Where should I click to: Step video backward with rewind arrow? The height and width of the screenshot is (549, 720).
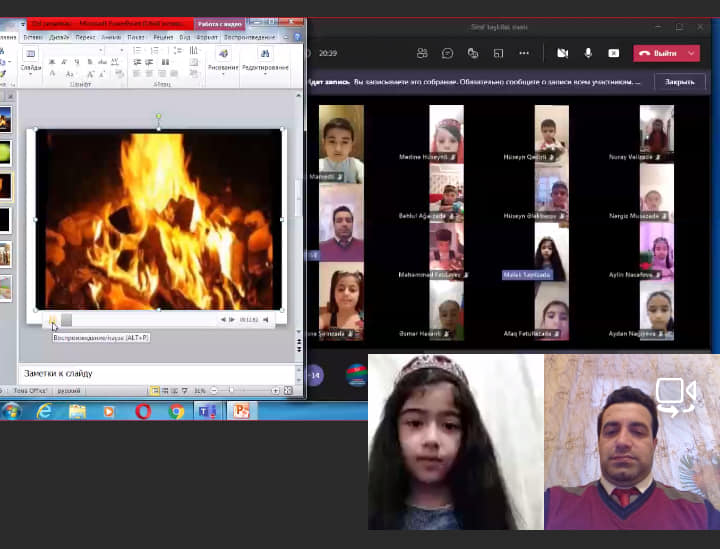[x=223, y=319]
